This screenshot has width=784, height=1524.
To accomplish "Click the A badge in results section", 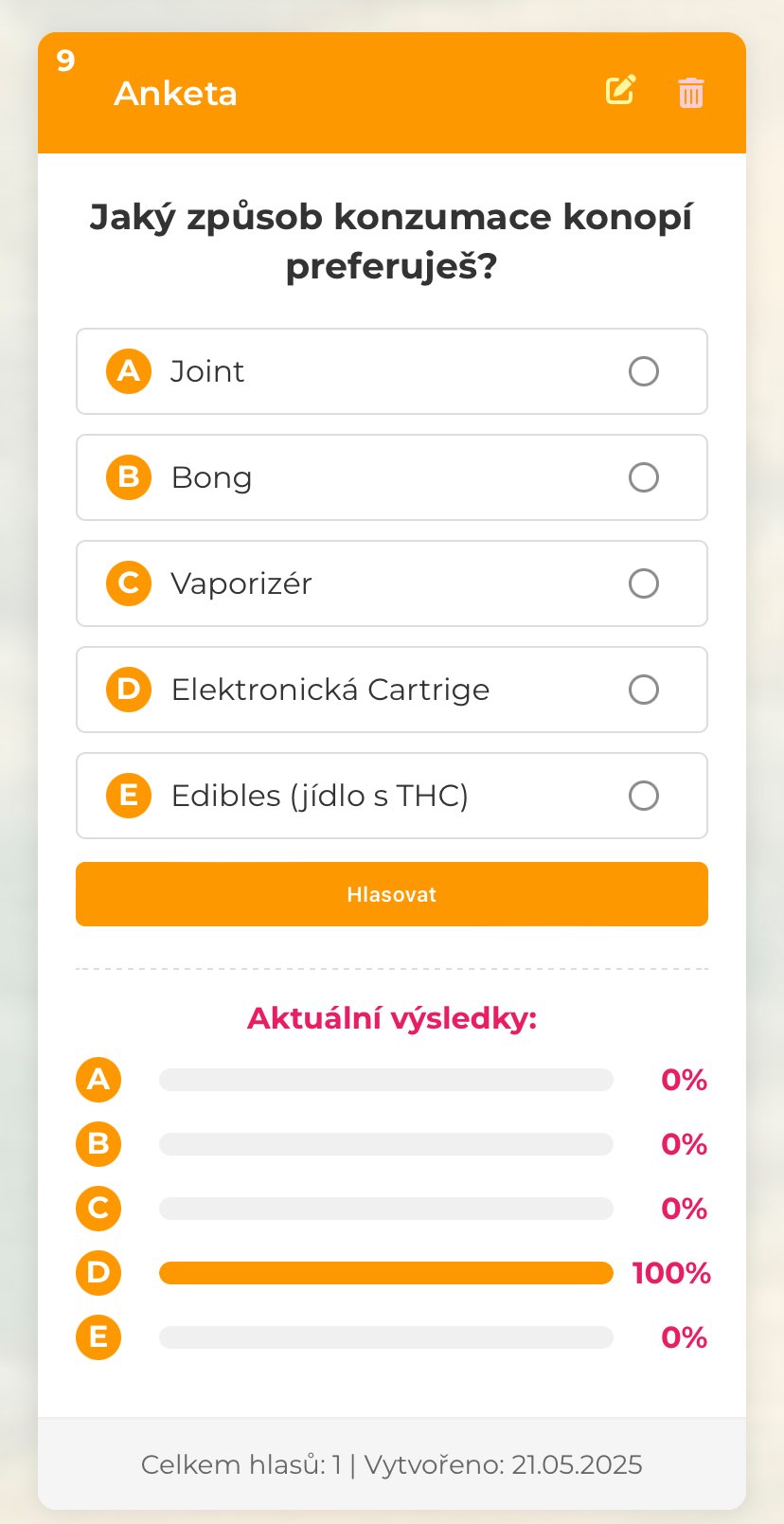I will click(x=98, y=1080).
